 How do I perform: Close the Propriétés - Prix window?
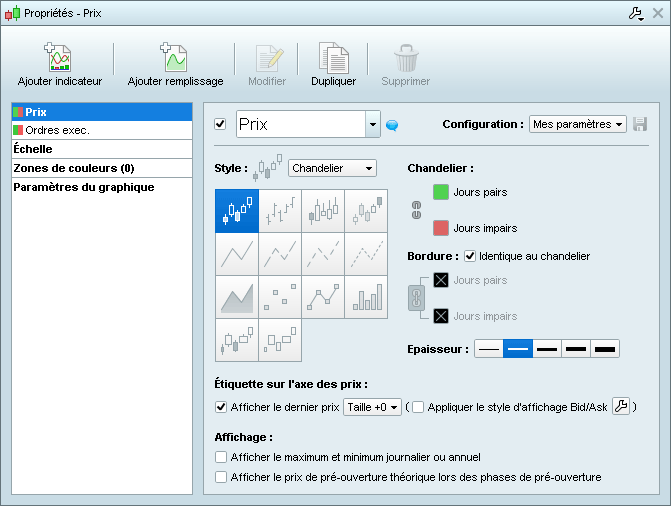pos(658,13)
